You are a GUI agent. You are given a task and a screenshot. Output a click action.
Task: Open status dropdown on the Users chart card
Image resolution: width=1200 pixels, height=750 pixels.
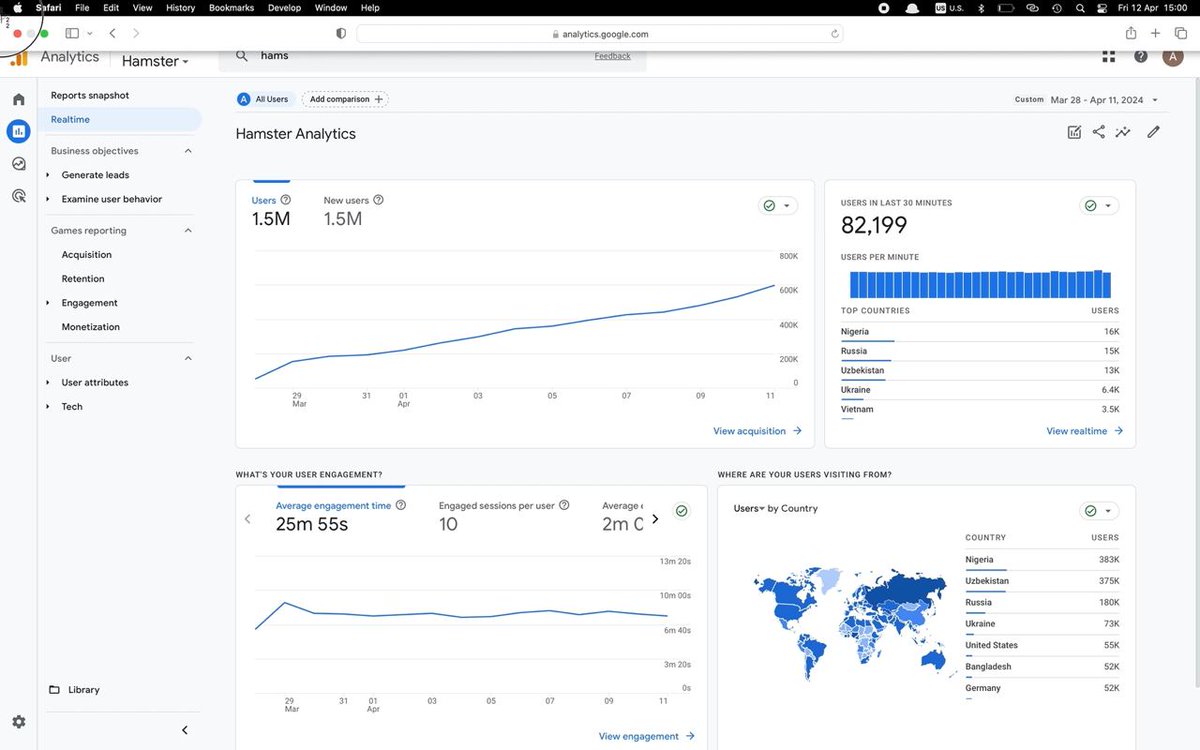click(778, 205)
